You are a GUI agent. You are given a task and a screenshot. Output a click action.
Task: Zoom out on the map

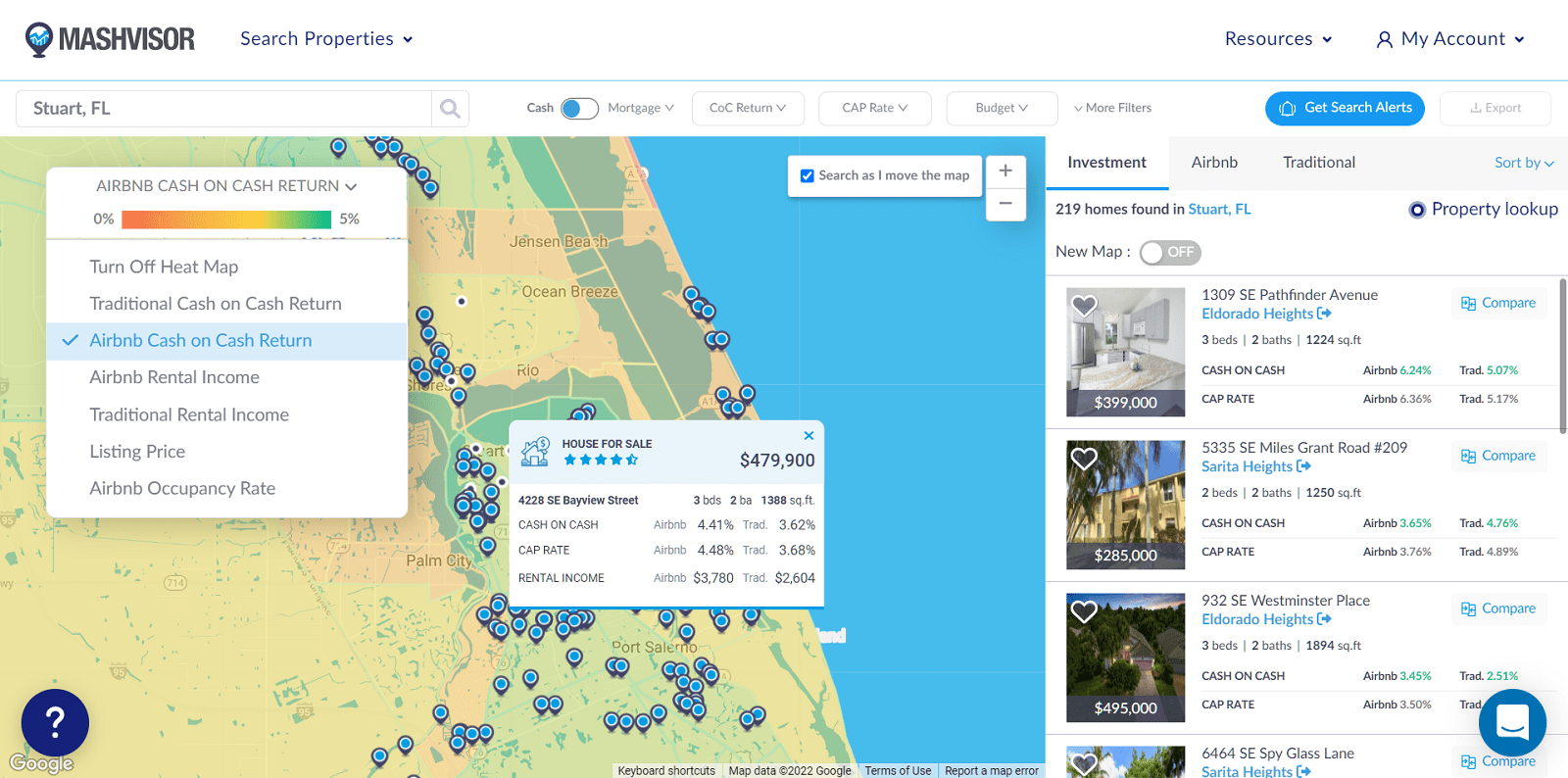(1005, 204)
